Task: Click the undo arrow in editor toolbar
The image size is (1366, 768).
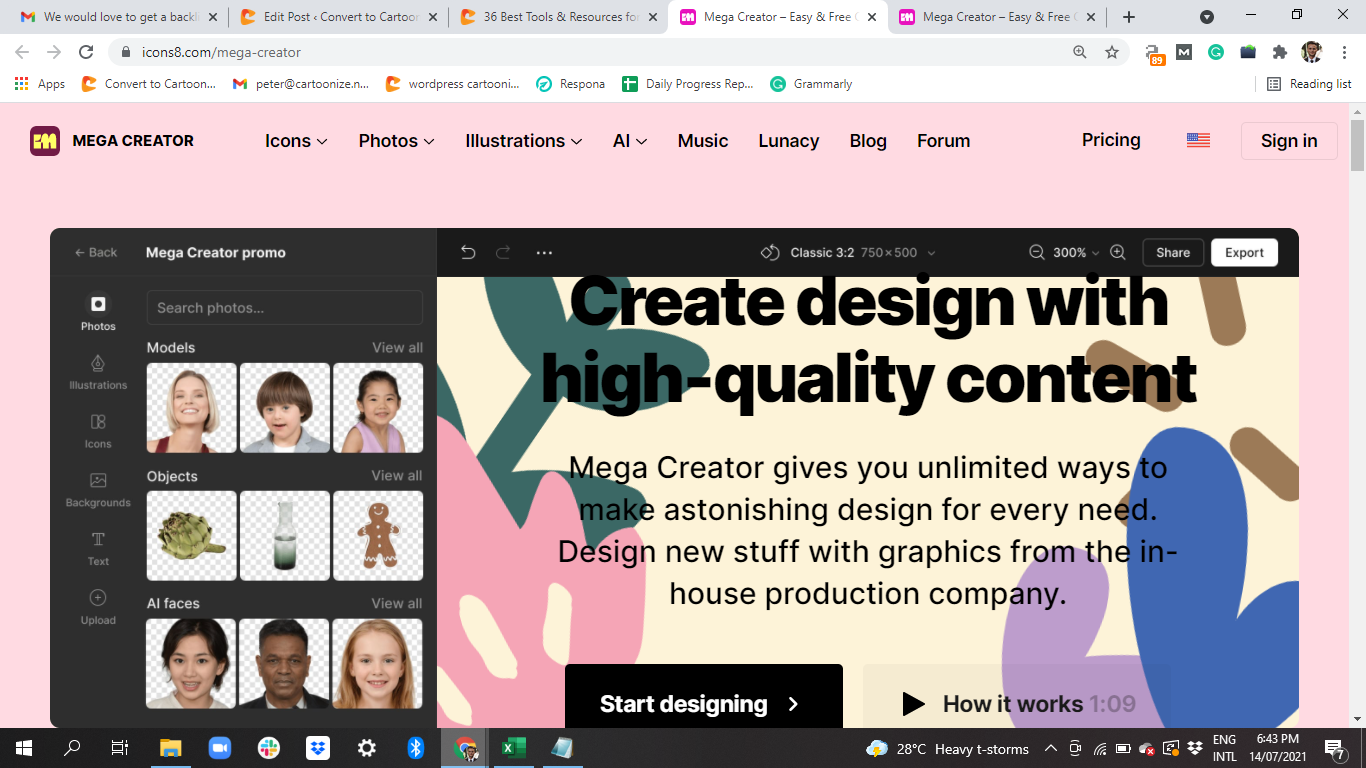Action: click(468, 253)
